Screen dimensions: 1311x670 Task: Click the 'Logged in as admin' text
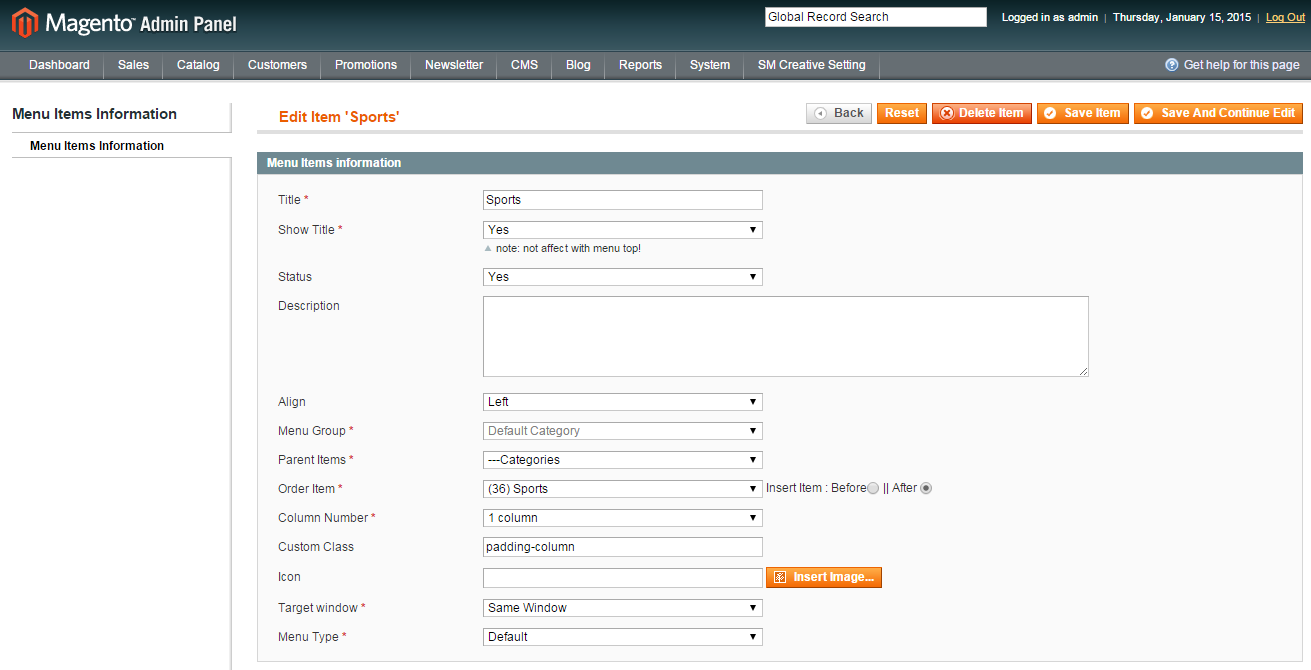pos(1050,17)
